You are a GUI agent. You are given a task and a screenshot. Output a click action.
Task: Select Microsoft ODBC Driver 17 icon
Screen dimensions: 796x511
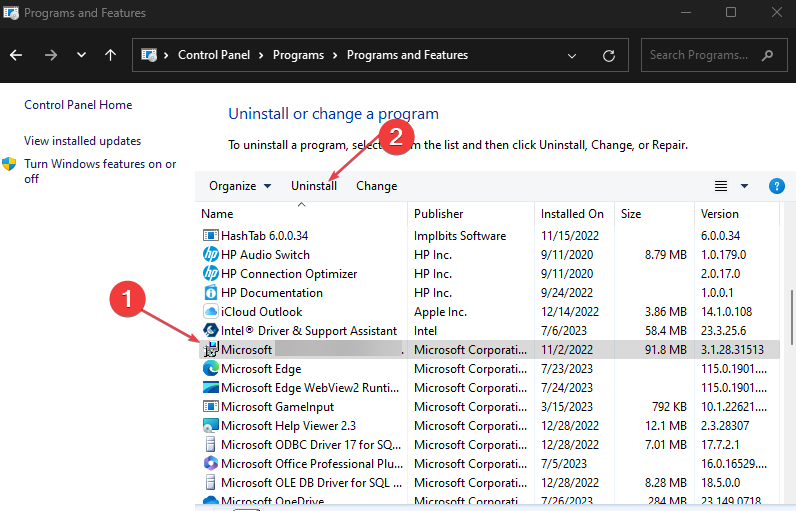coord(210,445)
